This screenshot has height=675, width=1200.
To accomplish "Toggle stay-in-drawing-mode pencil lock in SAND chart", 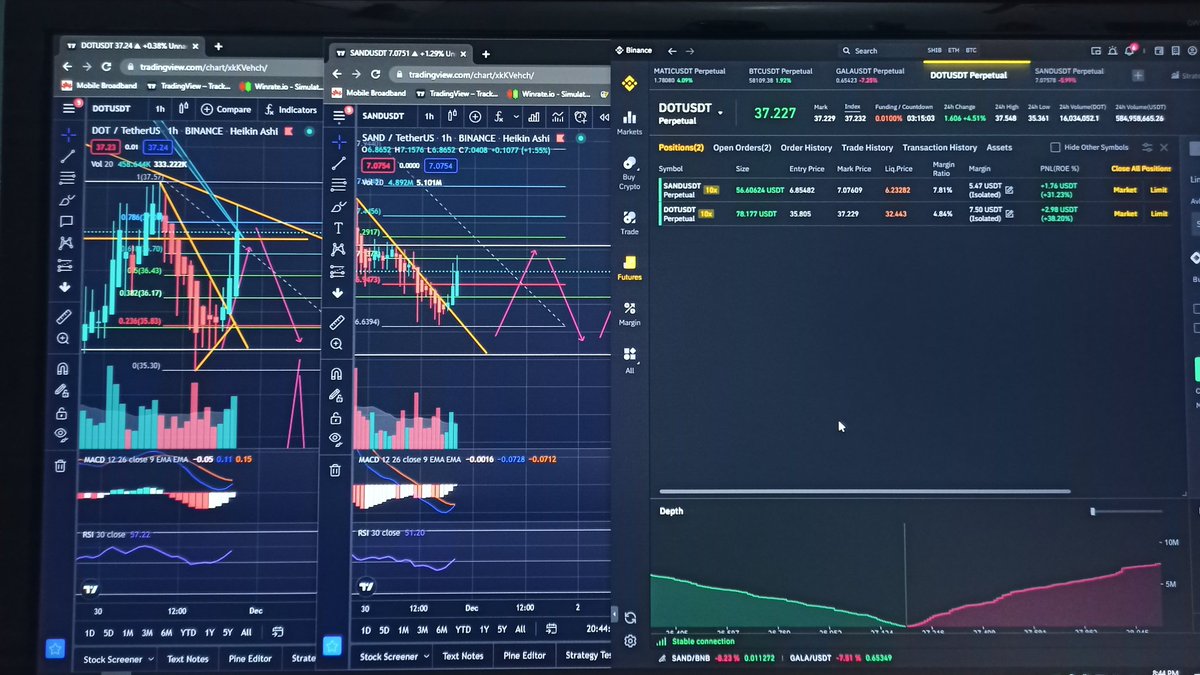I will [x=337, y=396].
